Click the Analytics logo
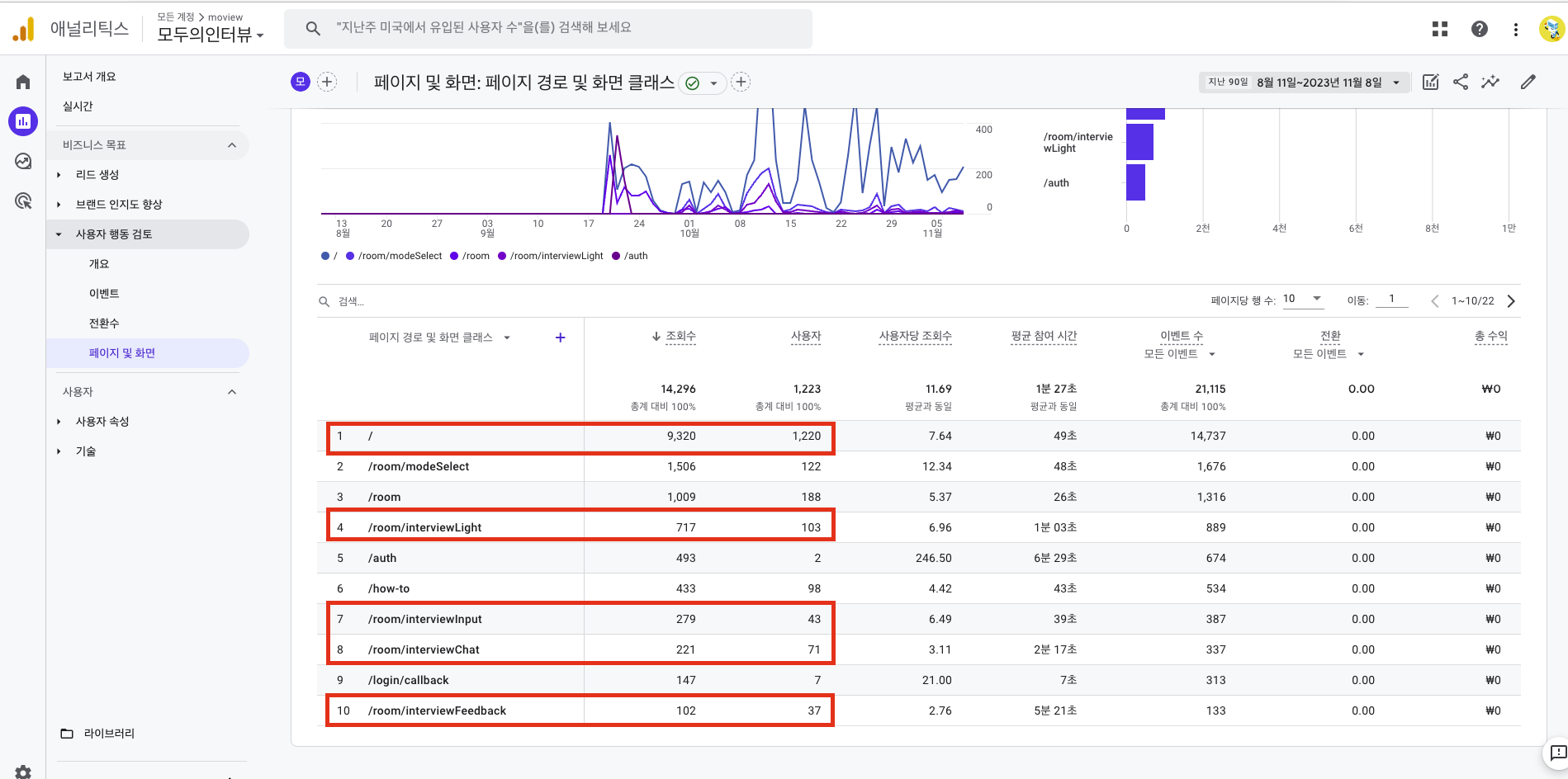 (x=24, y=29)
